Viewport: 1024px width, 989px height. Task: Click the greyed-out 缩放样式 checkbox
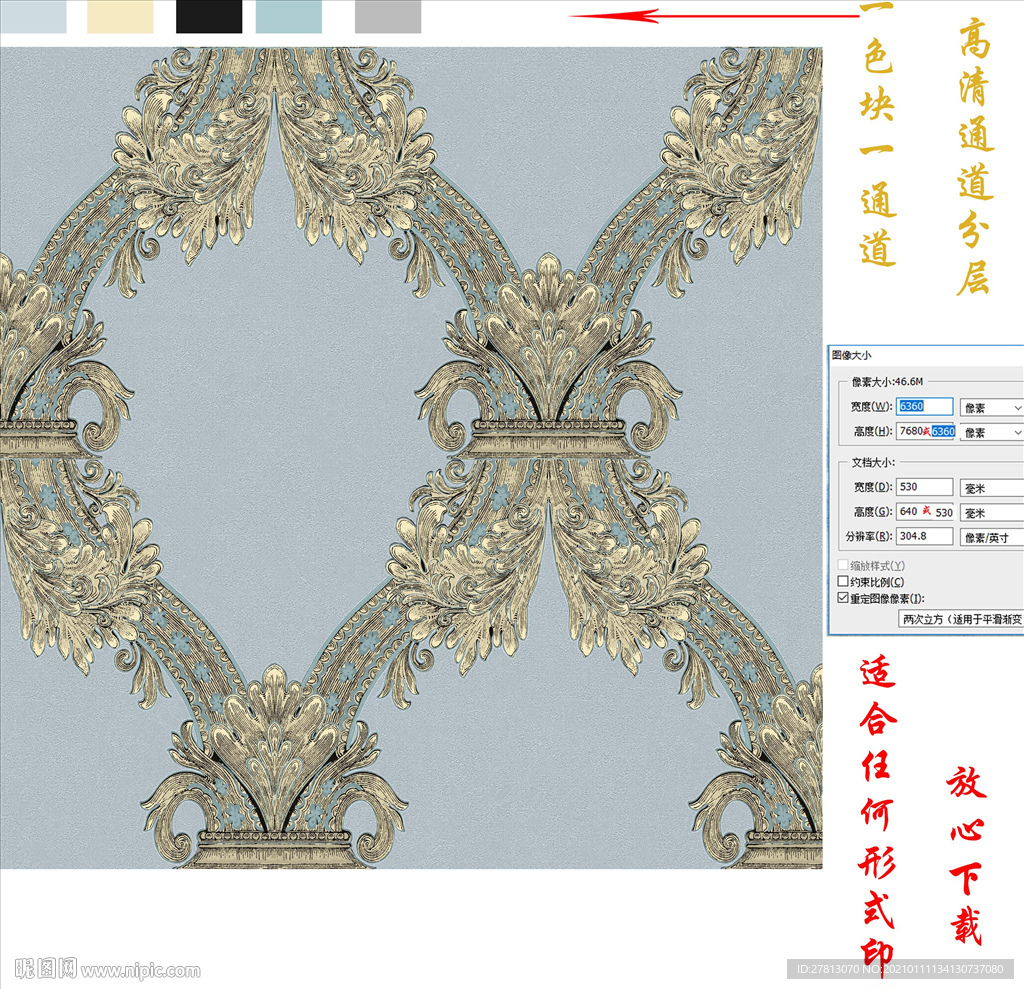pos(842,565)
